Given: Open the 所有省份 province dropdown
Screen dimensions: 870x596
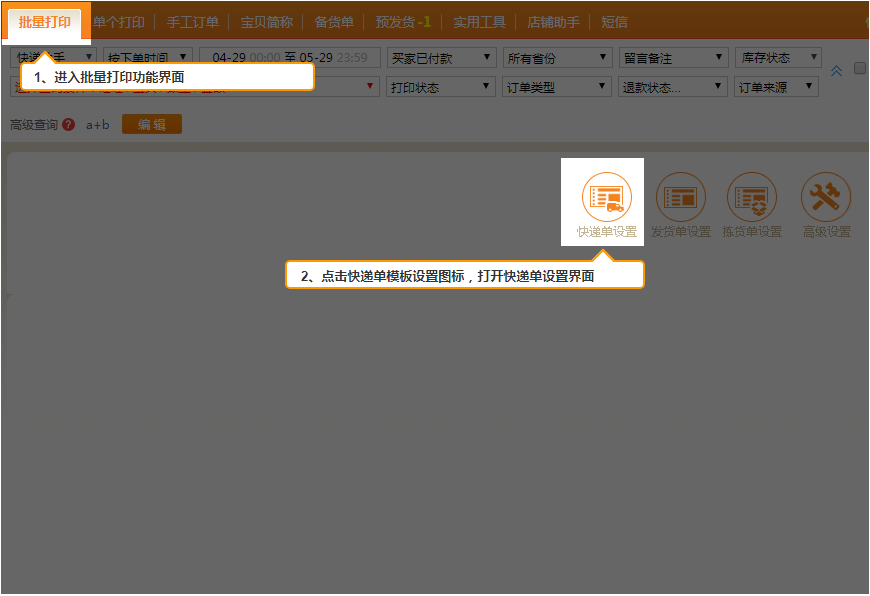Looking at the screenshot, I should [556, 59].
